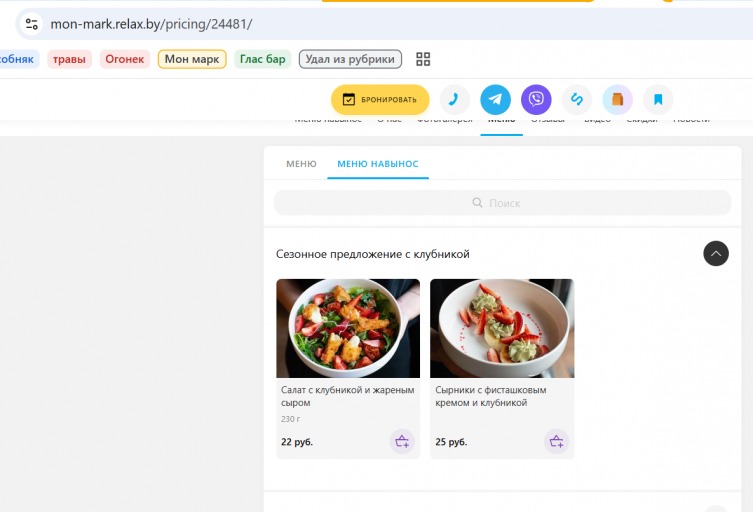Click the bookmark save icon
The width and height of the screenshot is (753, 512).
coord(658,99)
